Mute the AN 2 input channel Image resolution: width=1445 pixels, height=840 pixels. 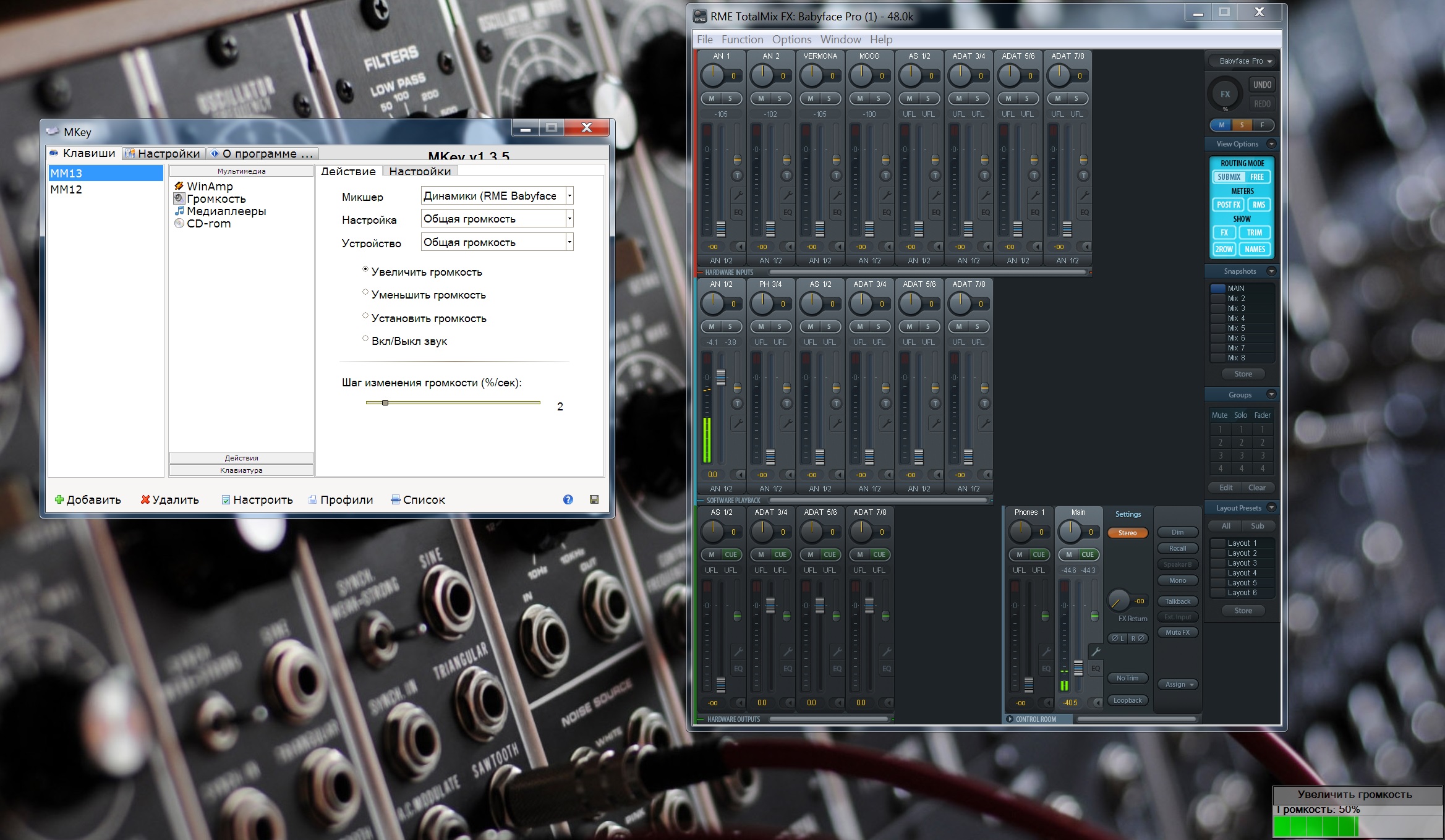[761, 98]
